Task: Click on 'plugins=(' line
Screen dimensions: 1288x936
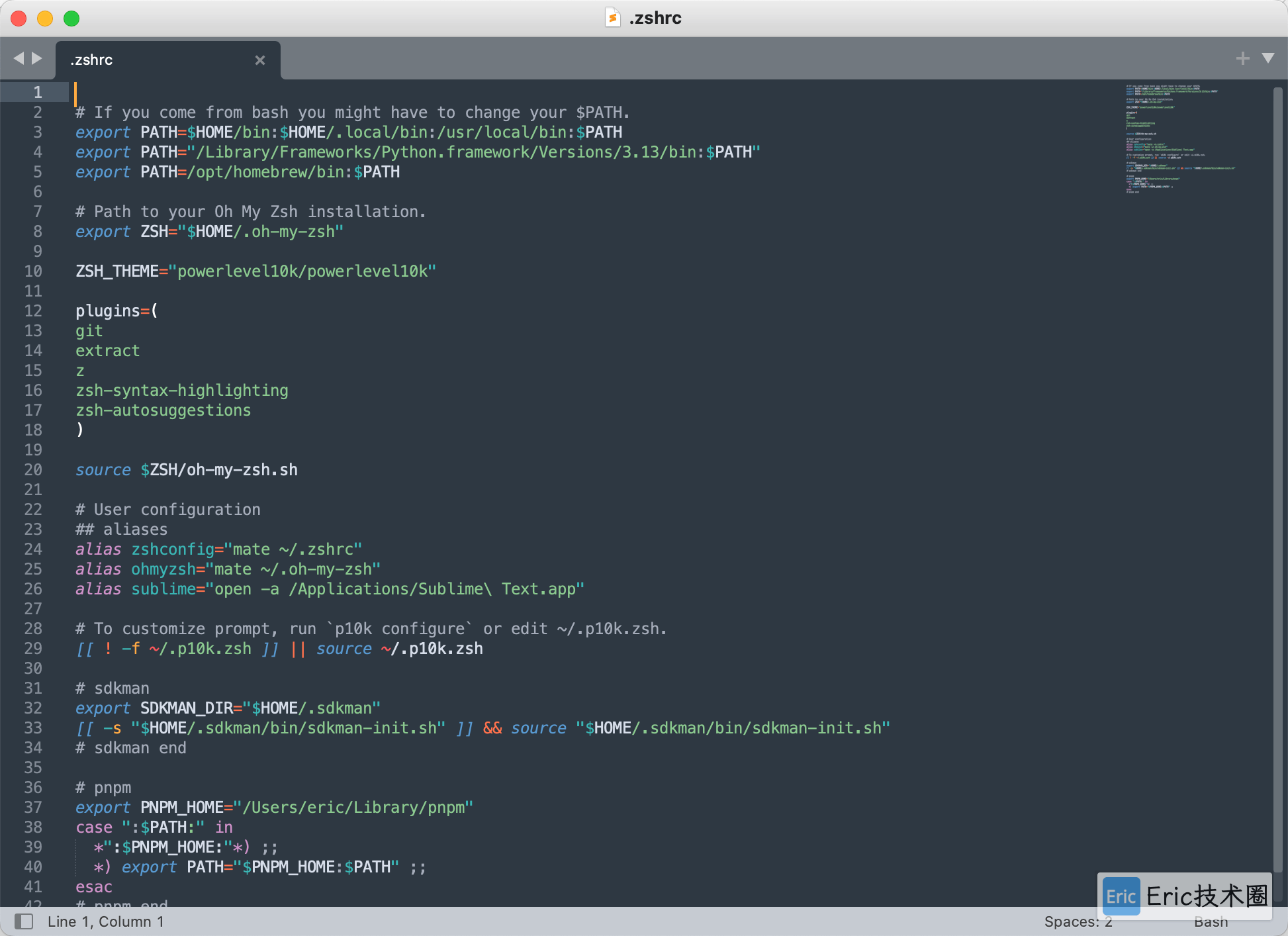Action: [x=116, y=310]
